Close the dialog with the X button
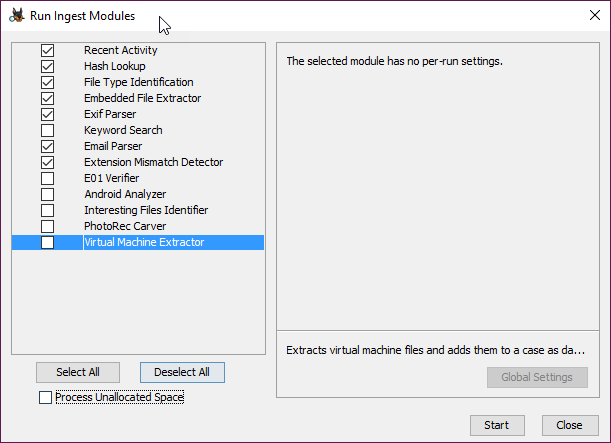The width and height of the screenshot is (611, 443). 595,15
